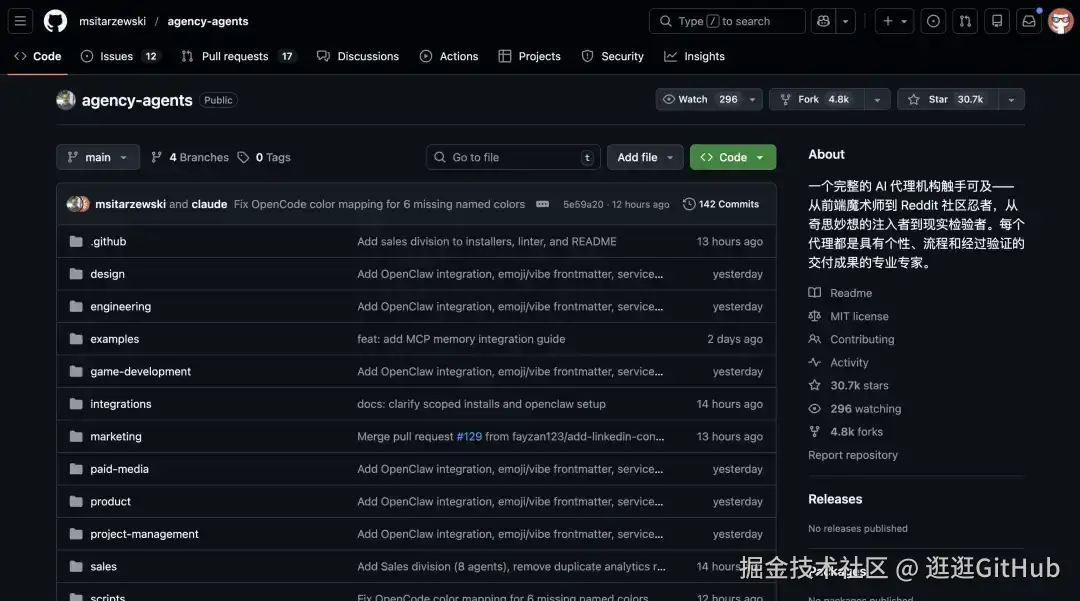1080x601 pixels.
Task: Open the Discussions tab
Action: point(358,56)
